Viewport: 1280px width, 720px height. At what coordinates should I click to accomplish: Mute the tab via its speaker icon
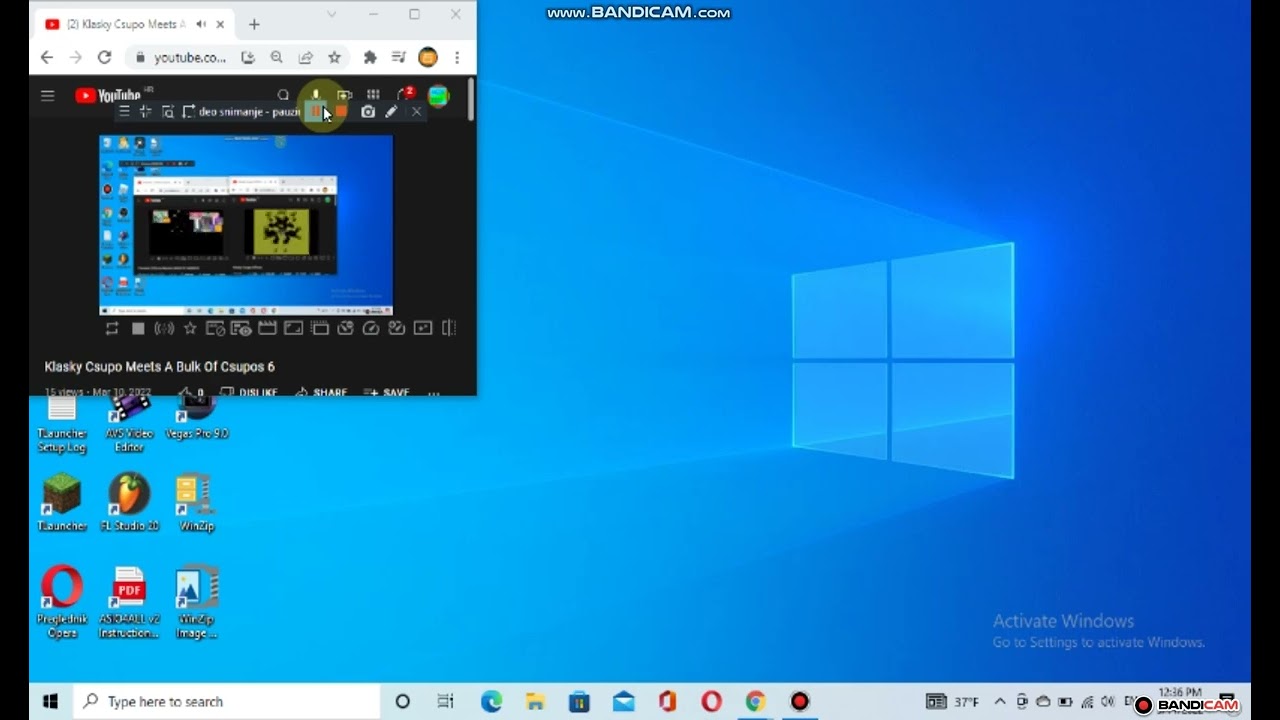click(201, 24)
